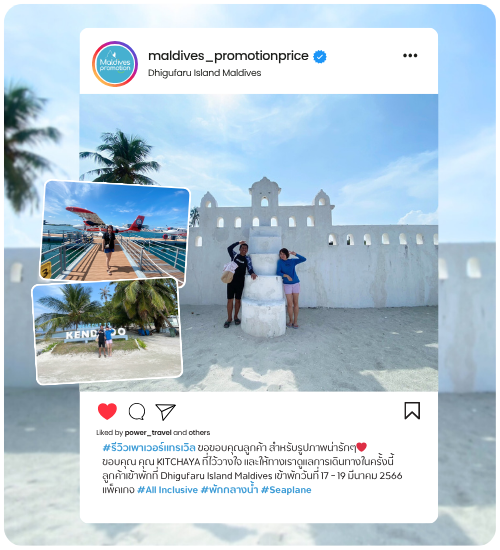Share post with paper plane icon
Image resolution: width=500 pixels, height=550 pixels.
(x=165, y=412)
